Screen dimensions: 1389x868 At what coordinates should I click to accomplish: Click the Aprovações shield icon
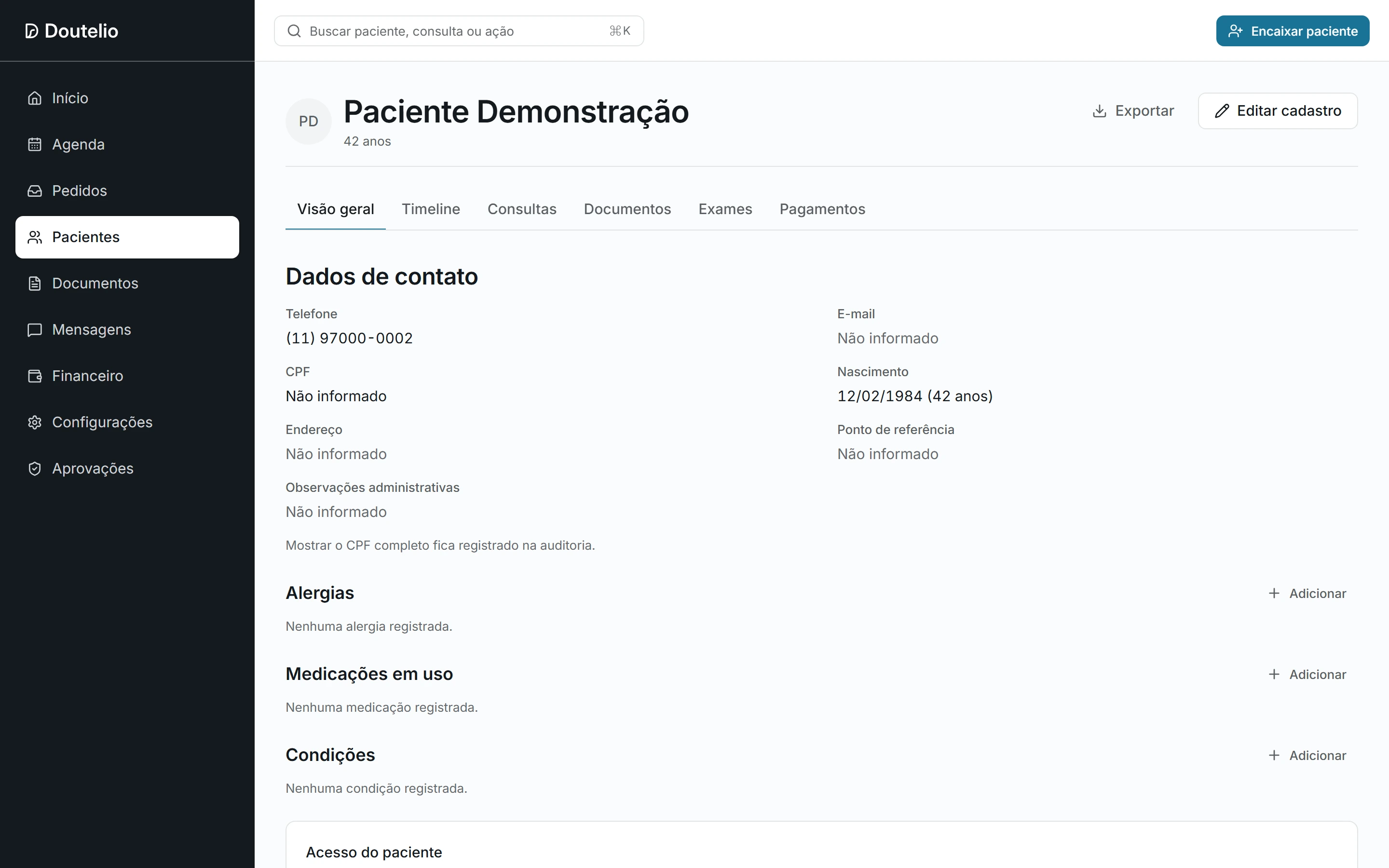[x=35, y=468]
